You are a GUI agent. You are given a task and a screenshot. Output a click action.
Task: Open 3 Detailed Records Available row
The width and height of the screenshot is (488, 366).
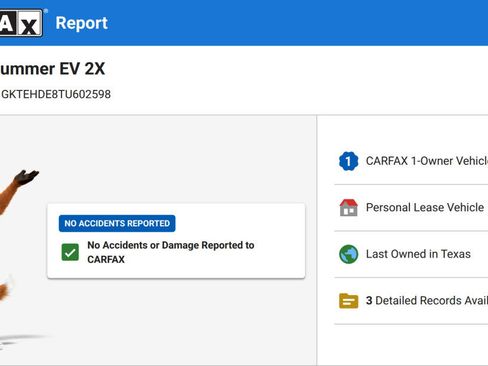(411, 301)
